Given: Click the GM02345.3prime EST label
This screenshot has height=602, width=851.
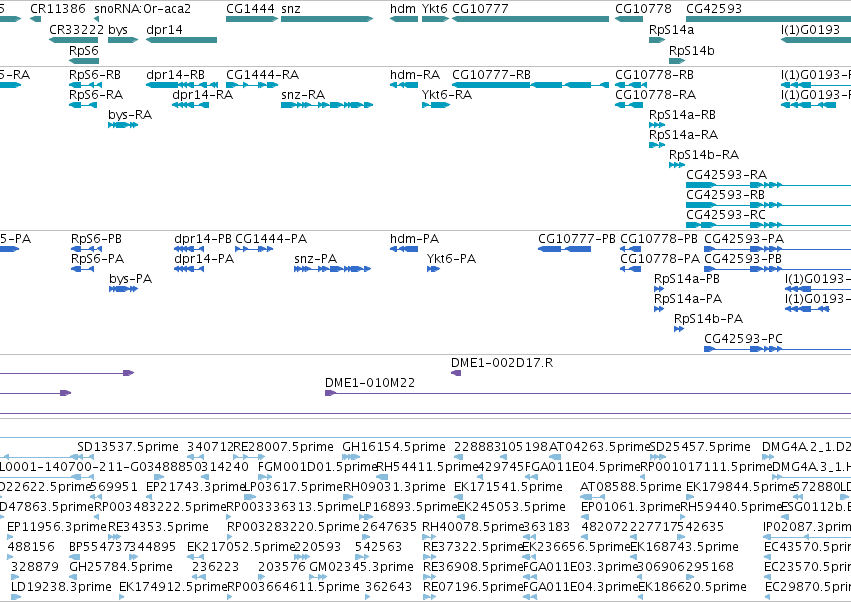Looking at the screenshot, I should pyautogui.click(x=361, y=567).
